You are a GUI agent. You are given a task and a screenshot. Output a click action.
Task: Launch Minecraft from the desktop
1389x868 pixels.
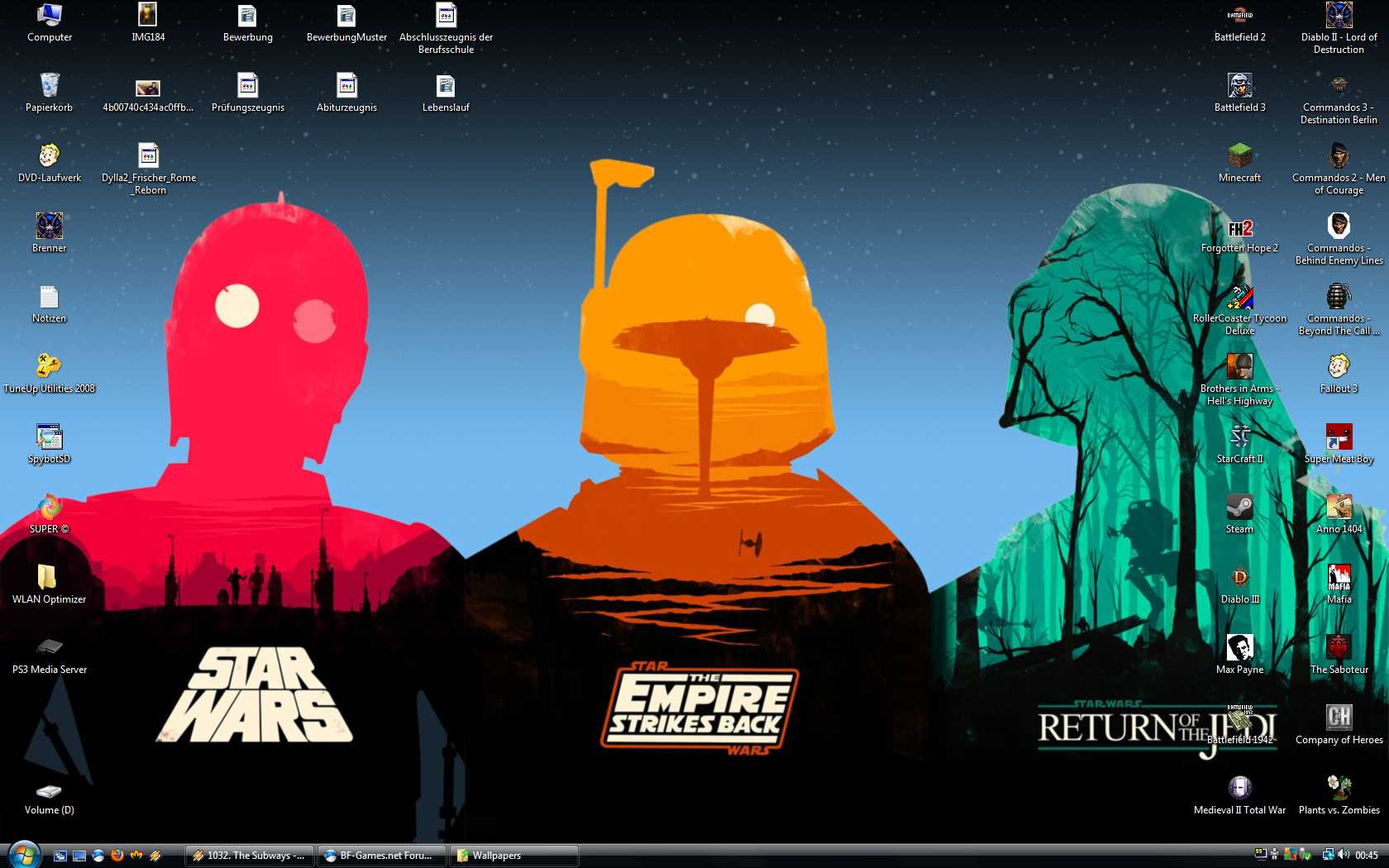click(1239, 164)
